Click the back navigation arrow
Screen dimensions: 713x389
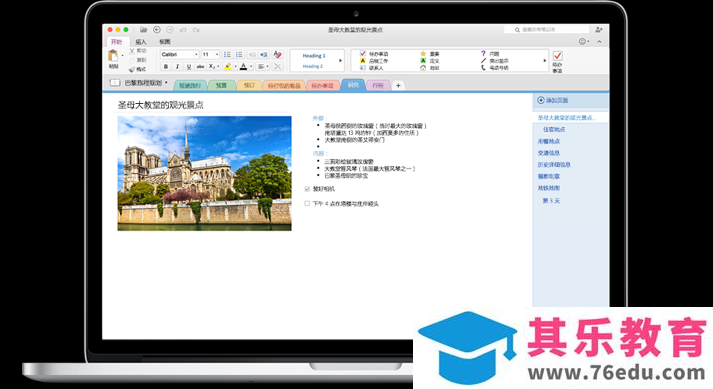(x=157, y=30)
